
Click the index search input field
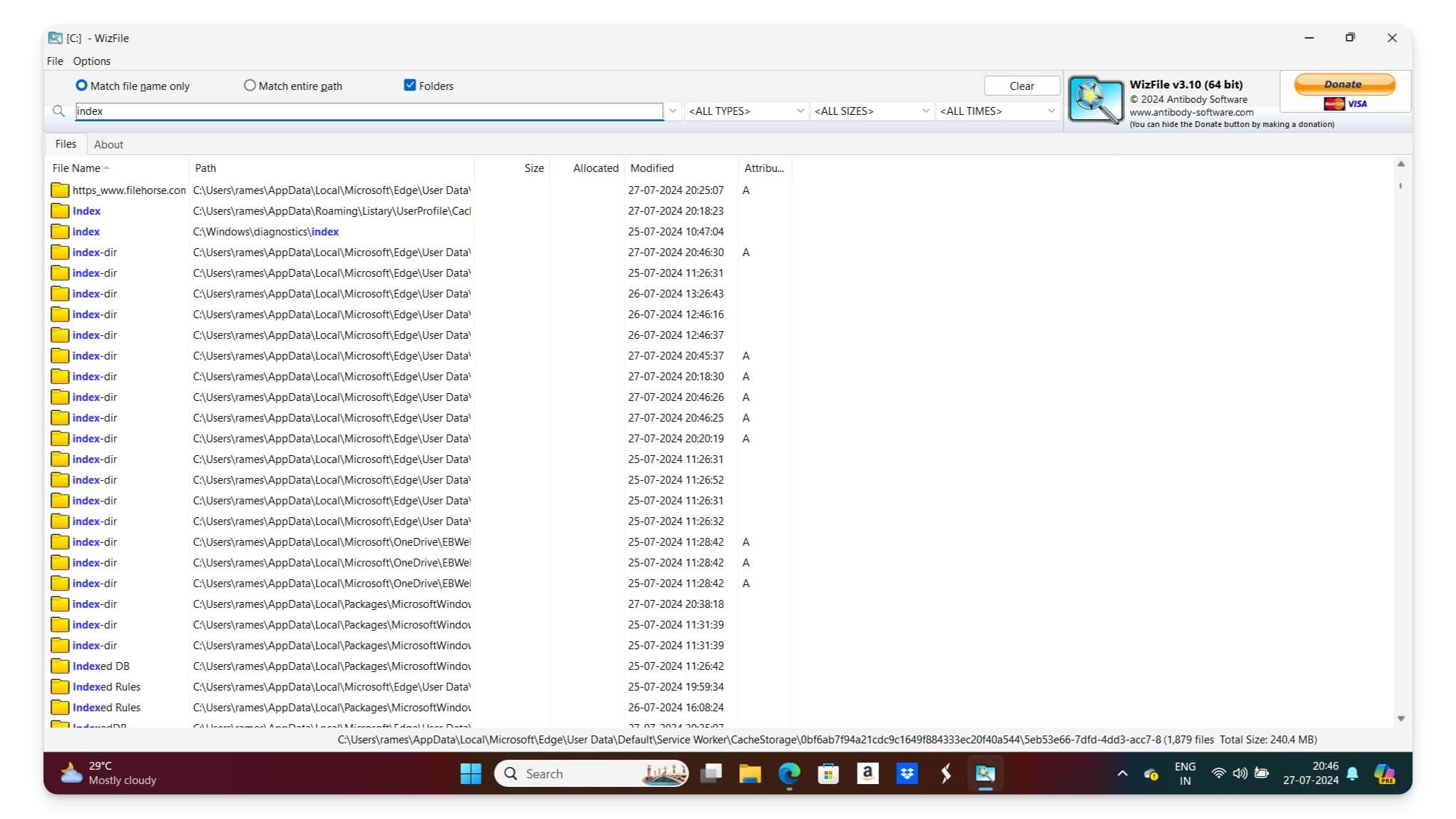(369, 111)
